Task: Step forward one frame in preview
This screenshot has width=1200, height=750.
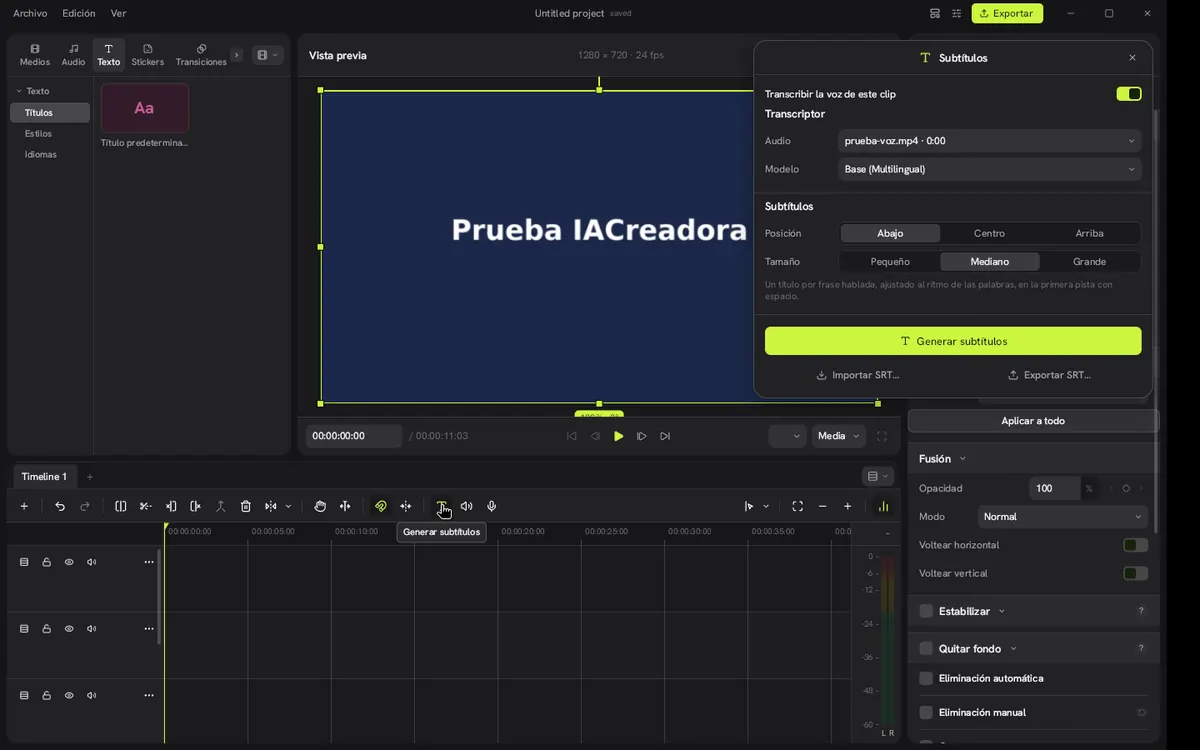Action: (642, 436)
